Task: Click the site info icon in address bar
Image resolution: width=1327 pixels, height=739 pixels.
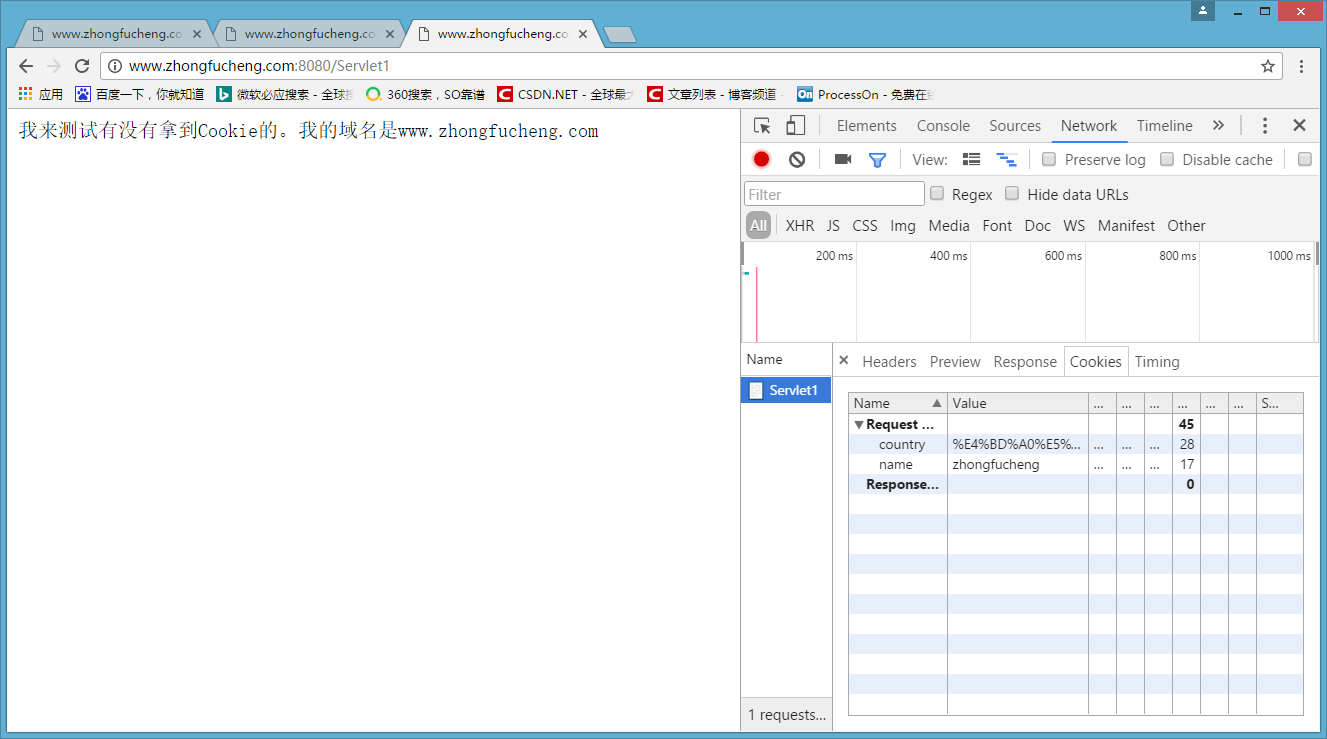Action: pyautogui.click(x=115, y=66)
